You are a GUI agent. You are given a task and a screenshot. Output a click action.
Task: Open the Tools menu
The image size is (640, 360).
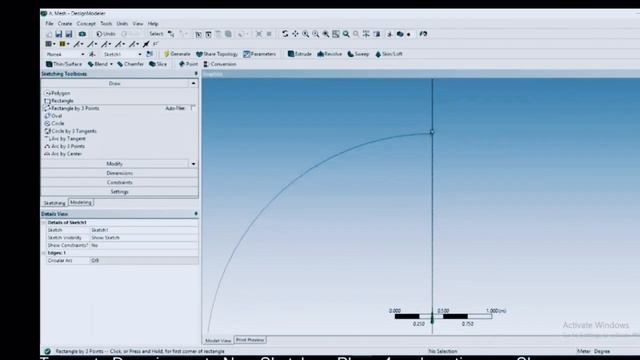click(x=106, y=24)
